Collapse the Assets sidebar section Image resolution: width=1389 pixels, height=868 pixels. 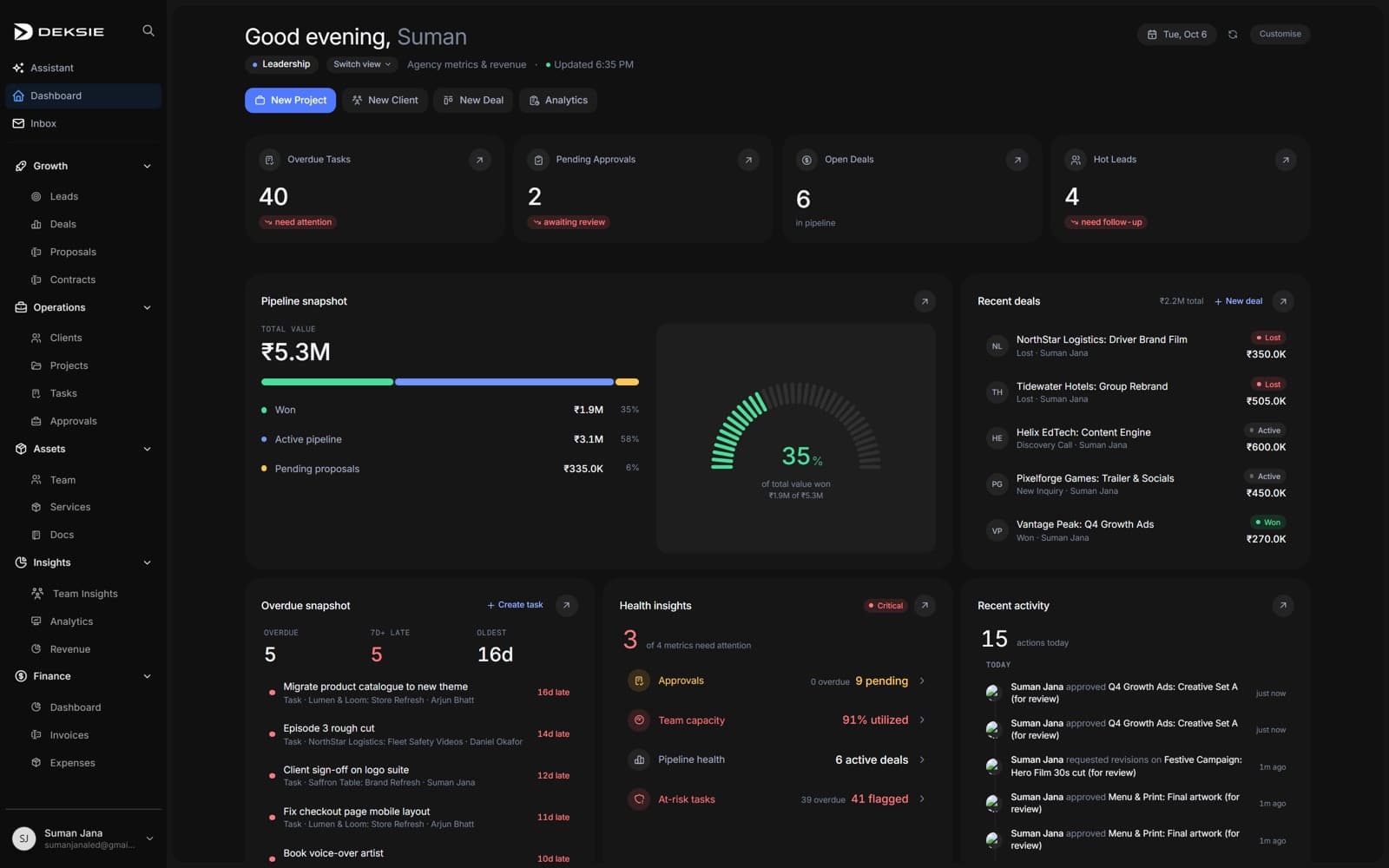tap(147, 449)
